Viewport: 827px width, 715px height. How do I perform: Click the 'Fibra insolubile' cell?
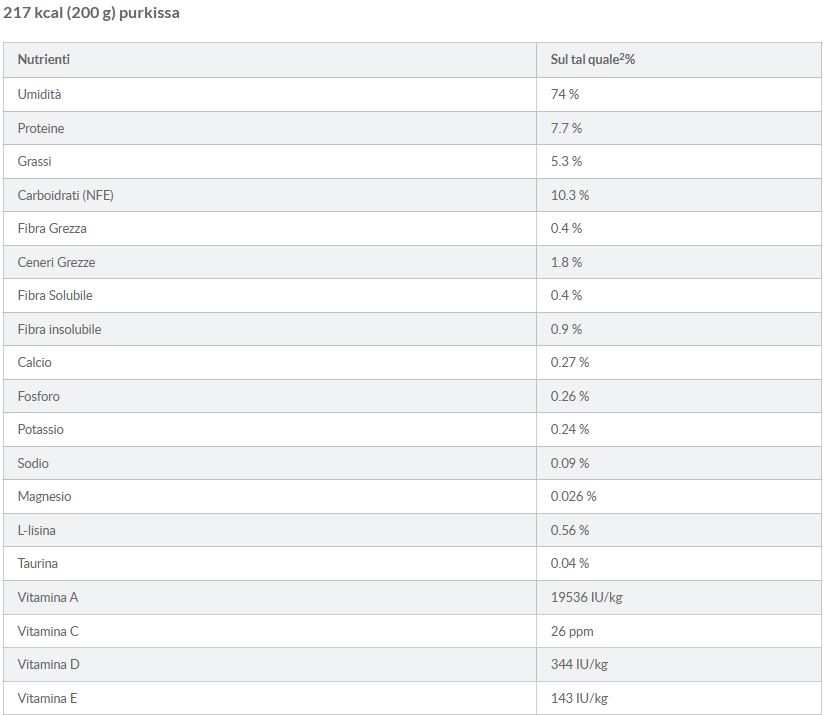click(x=59, y=329)
